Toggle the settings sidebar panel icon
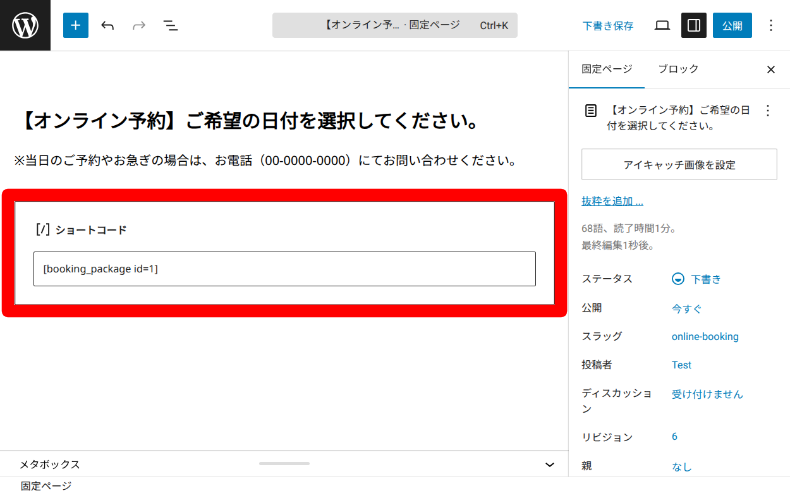 click(694, 25)
